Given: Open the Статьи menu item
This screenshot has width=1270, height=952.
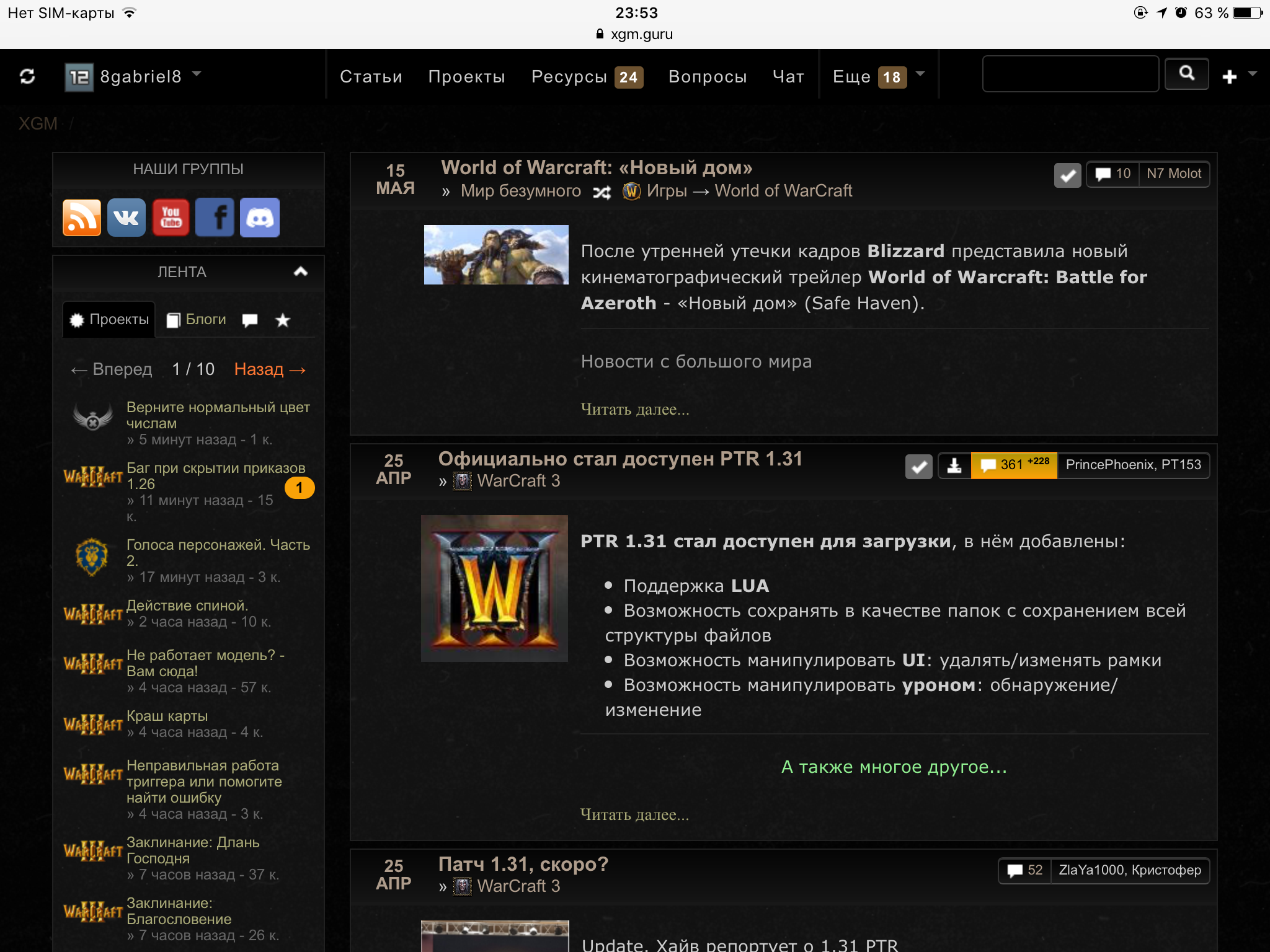Looking at the screenshot, I should point(371,76).
